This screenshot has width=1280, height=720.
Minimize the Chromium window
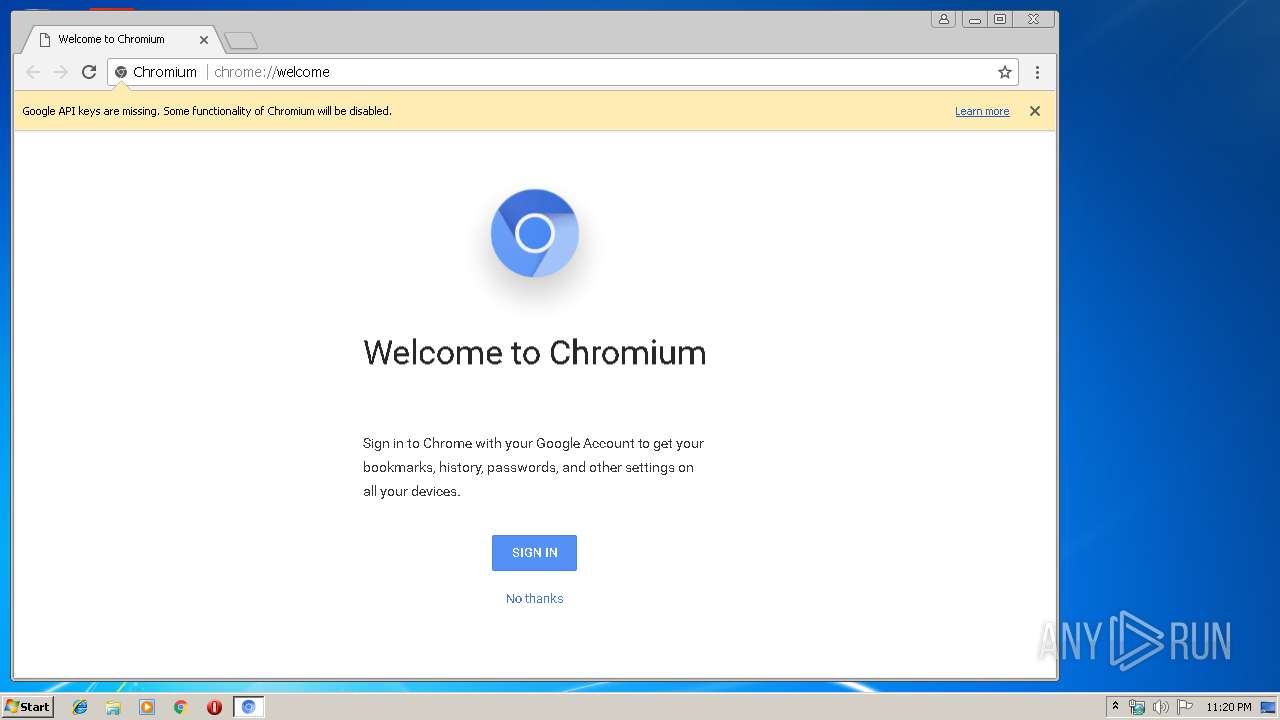975,19
